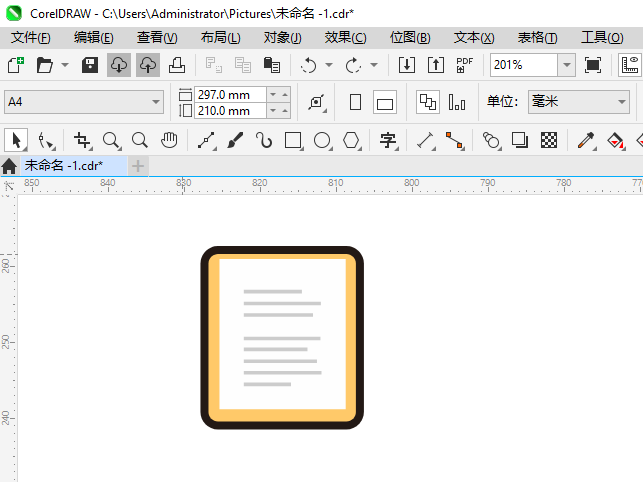Open the 编辑(E) menu
The width and height of the screenshot is (643, 482).
(93, 38)
